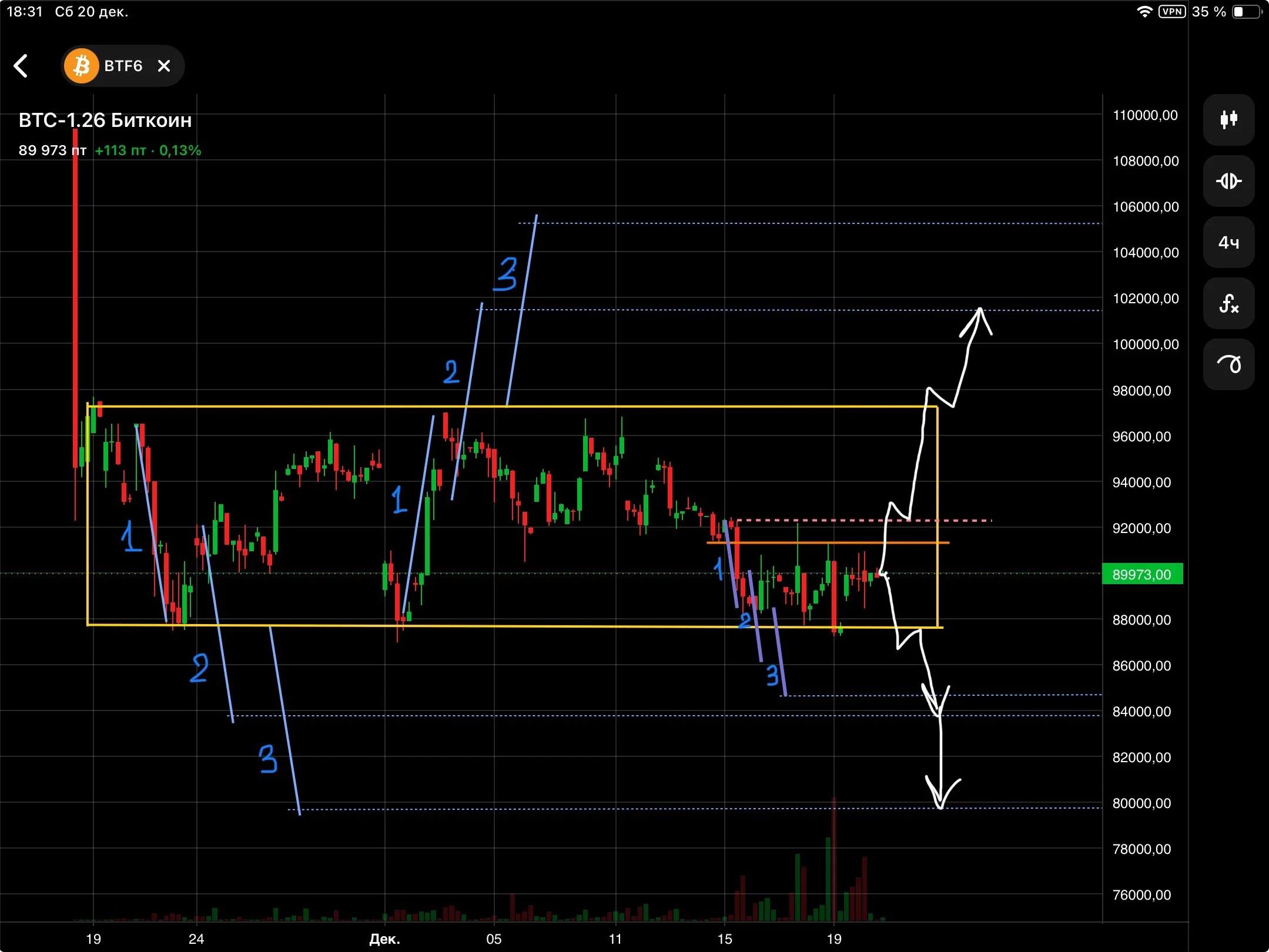Open the BTF6 ticker chip
Screen dimensions: 1269x952
[x=123, y=66]
